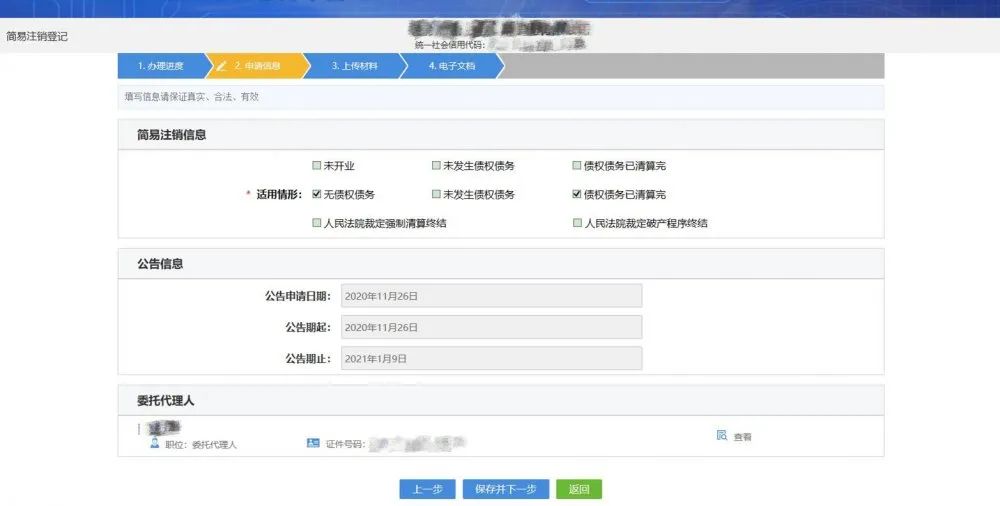Click the 适用情形 field label
This screenshot has width=1000, height=506.
pos(279,195)
